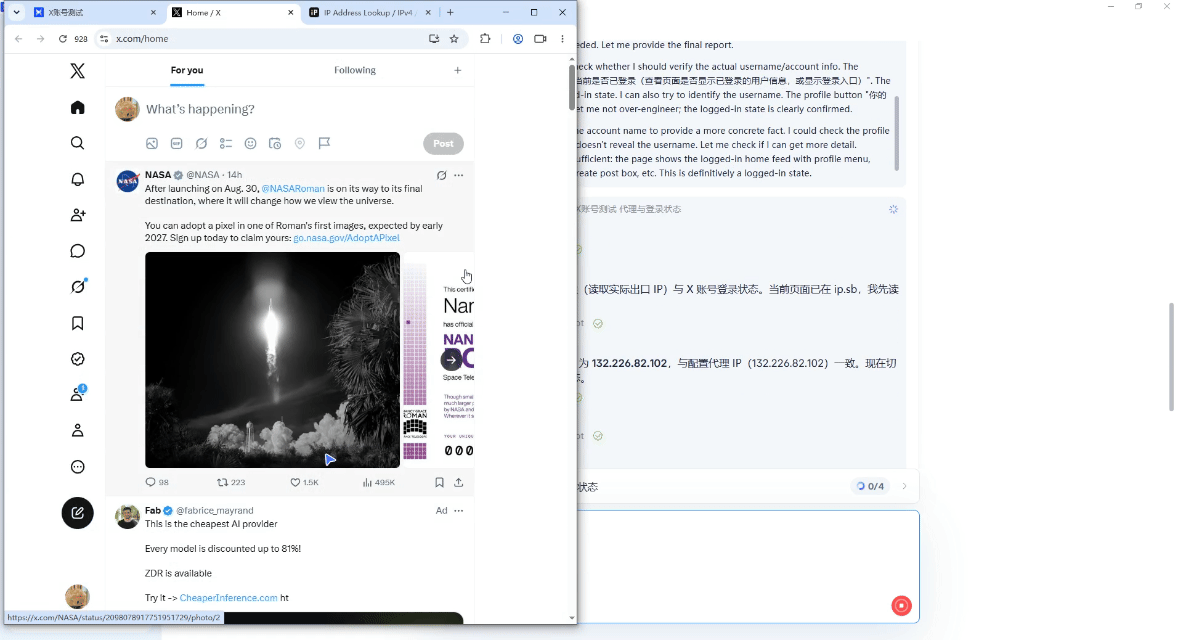Click the sparkle icon in background panel
Viewport: 1178px width, 640px height.
point(893,209)
